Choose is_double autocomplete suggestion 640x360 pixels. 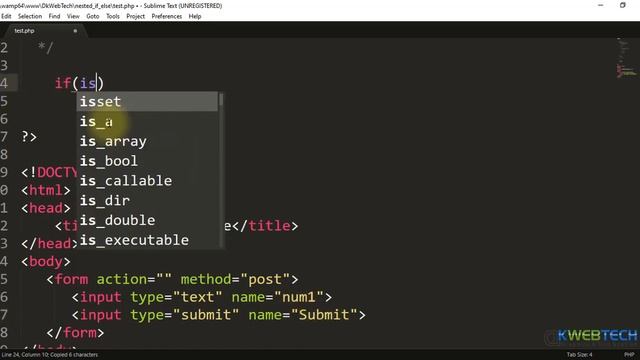[147, 220]
